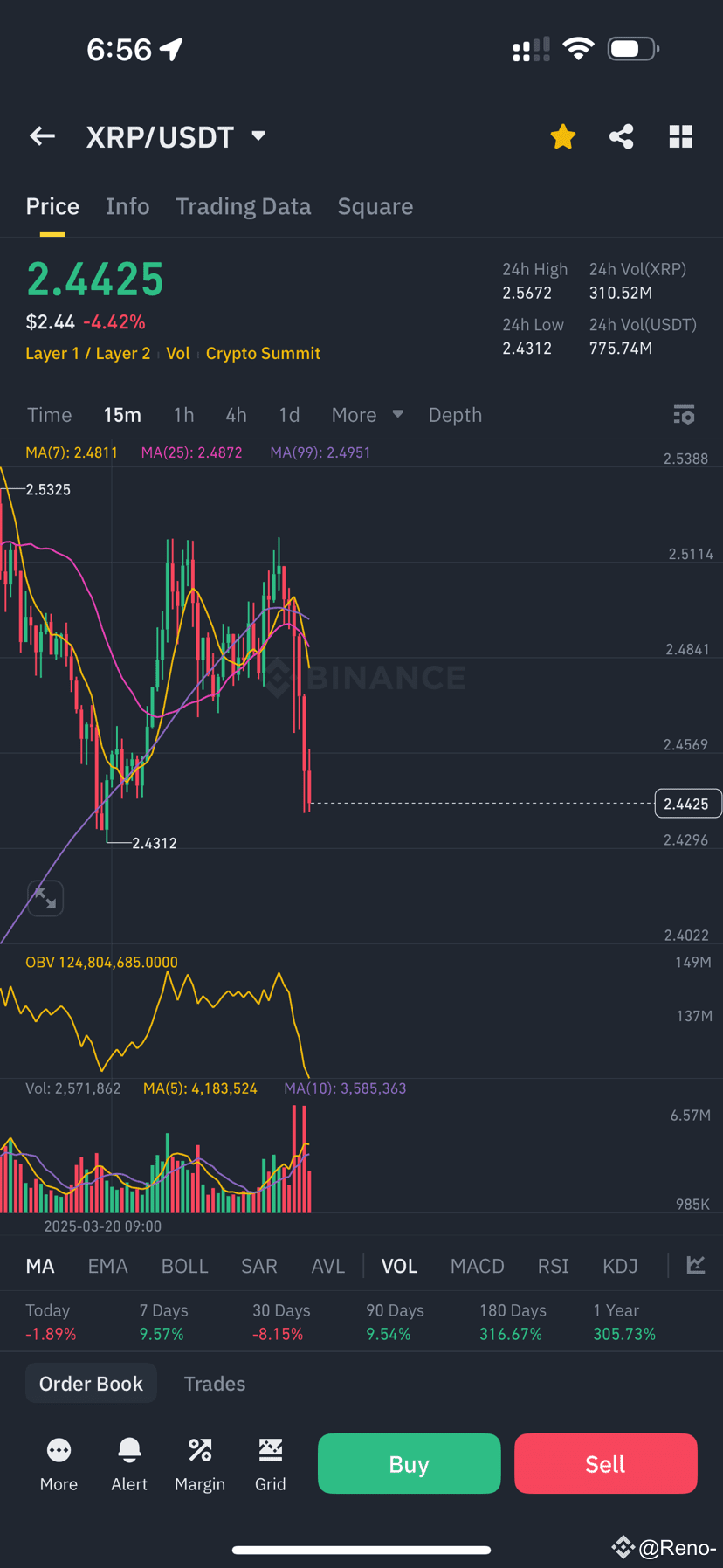Screen dimensions: 723x1568
Task: Tap the MA(25): 2.4872 indicator label
Action: coord(192,452)
